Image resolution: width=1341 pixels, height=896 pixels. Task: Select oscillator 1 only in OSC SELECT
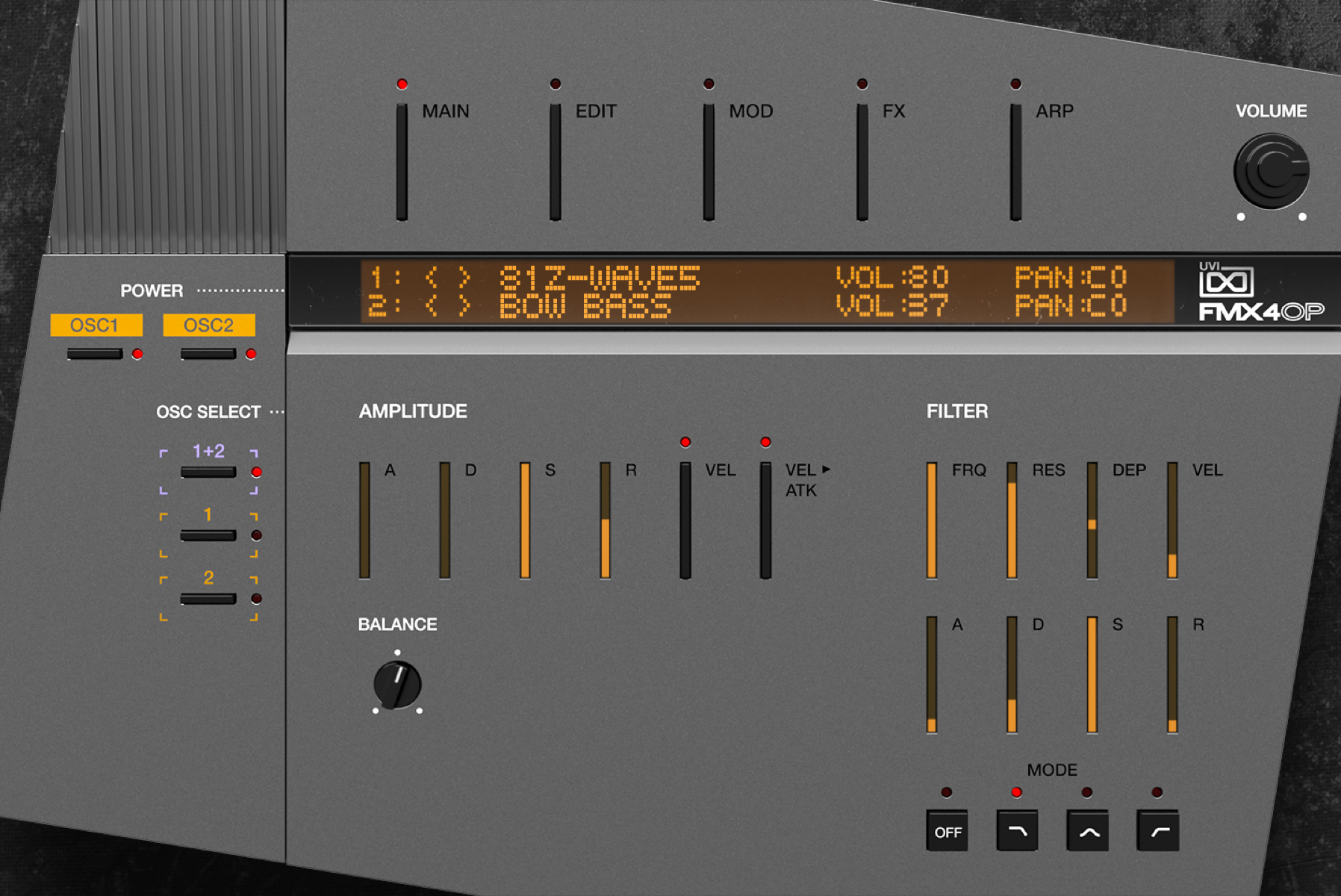(207, 535)
